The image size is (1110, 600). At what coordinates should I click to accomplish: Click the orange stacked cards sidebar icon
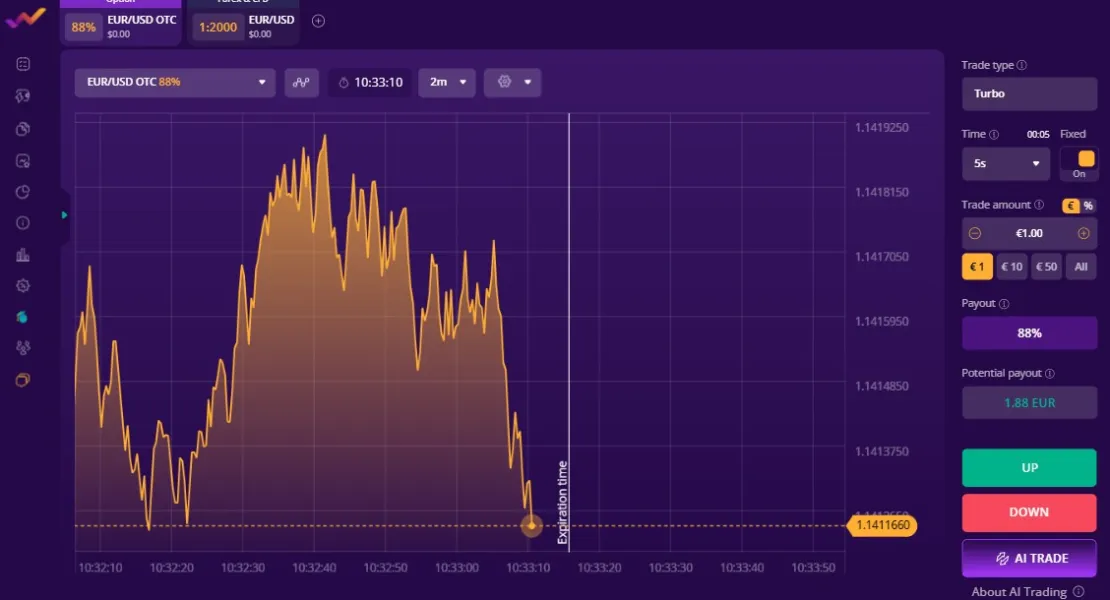[23, 380]
